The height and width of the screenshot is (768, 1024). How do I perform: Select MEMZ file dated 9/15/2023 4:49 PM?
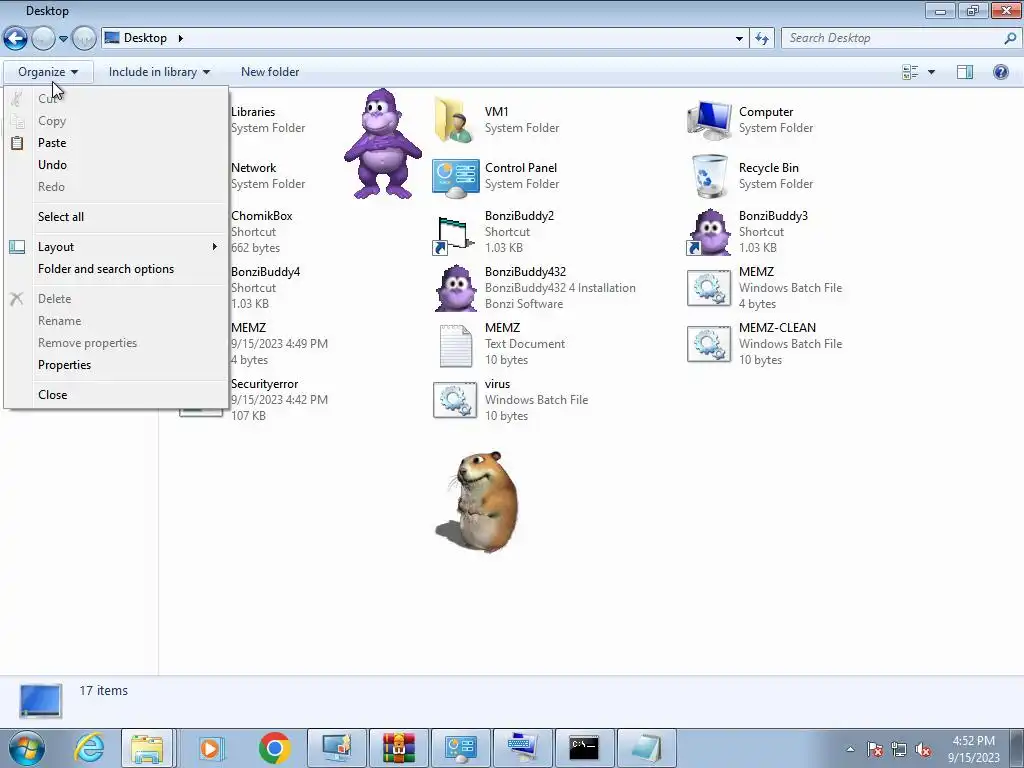pyautogui.click(x=248, y=328)
